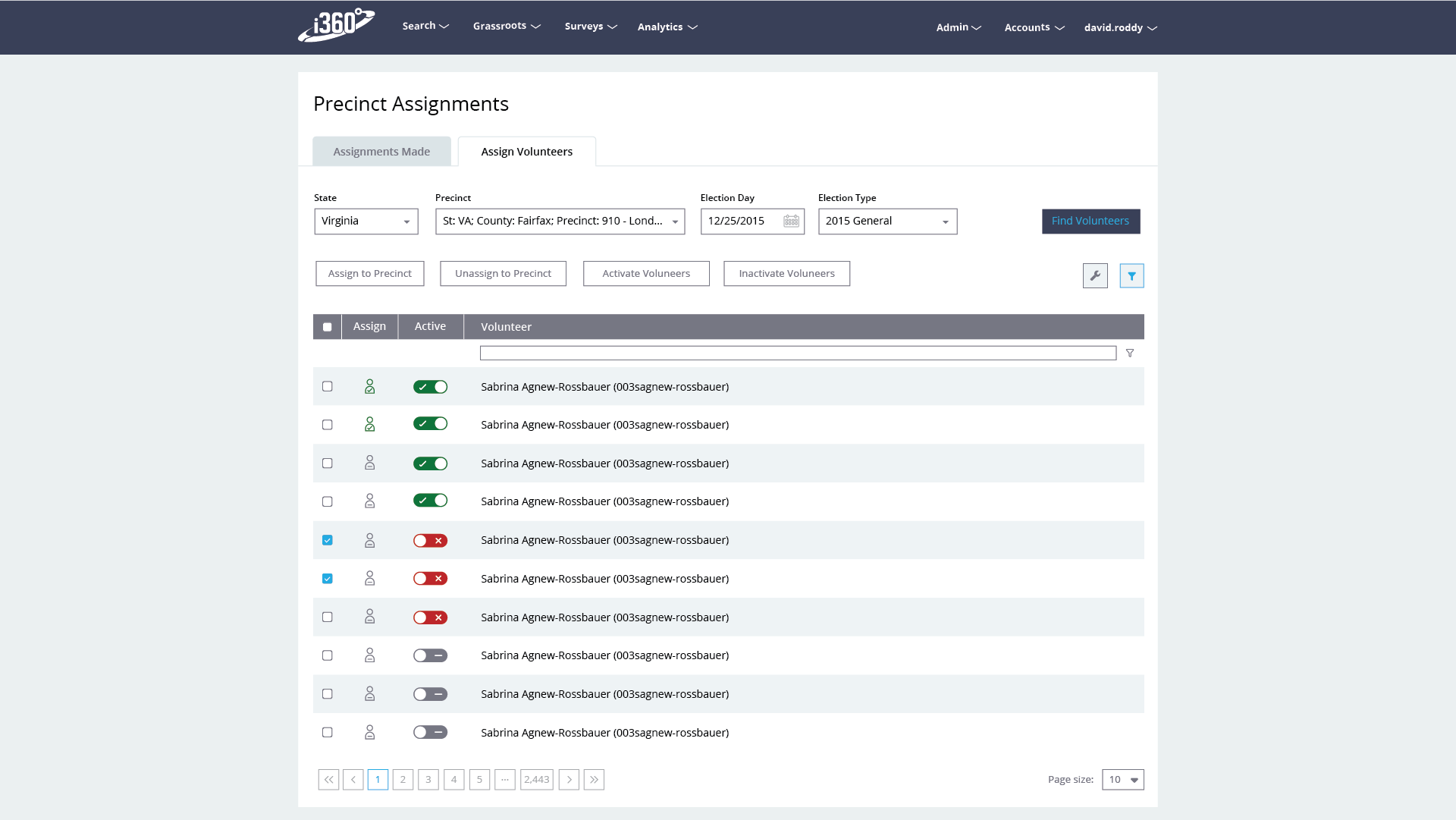The height and width of the screenshot is (820, 1456).
Task: Open the Grassroots menu
Action: 507,26
